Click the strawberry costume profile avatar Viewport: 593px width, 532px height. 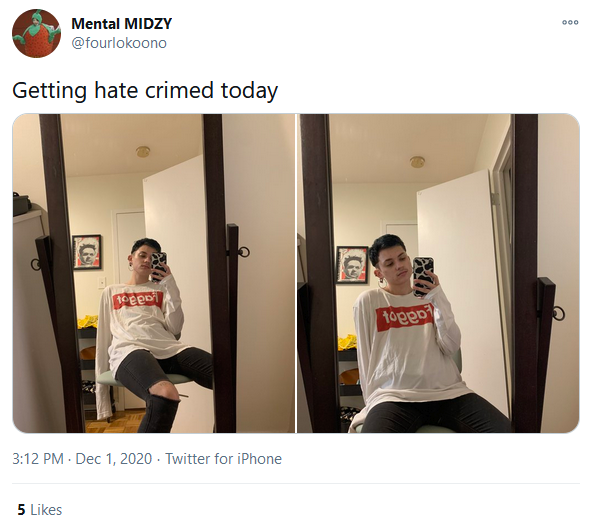36,33
